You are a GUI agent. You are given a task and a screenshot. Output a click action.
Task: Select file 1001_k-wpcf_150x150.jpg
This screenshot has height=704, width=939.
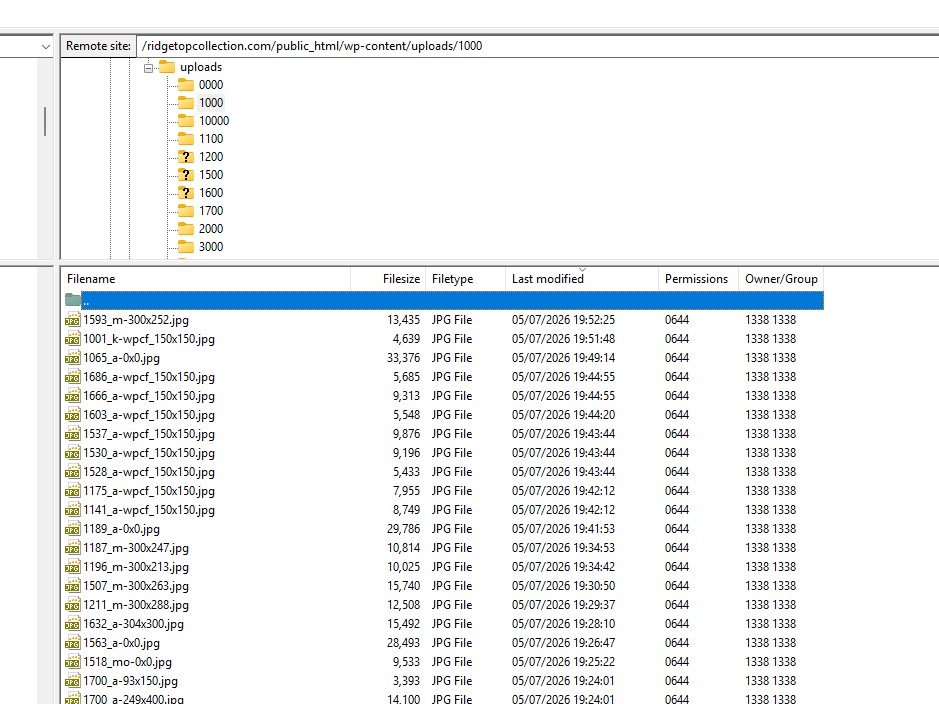[x=149, y=339]
